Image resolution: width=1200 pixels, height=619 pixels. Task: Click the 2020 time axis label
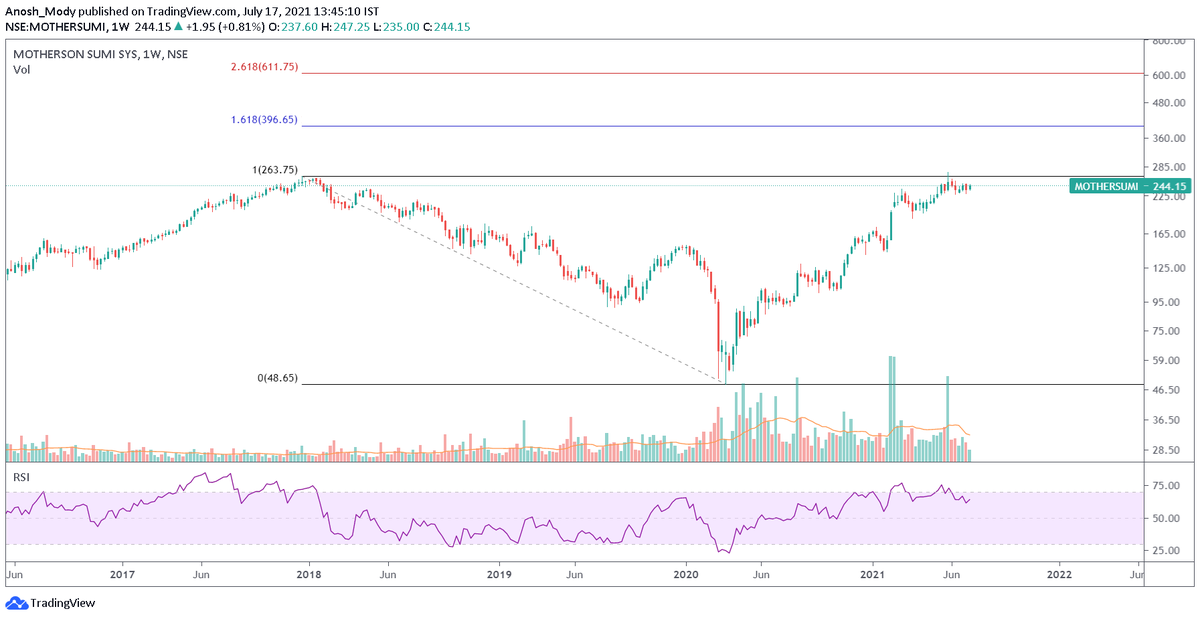coord(686,576)
